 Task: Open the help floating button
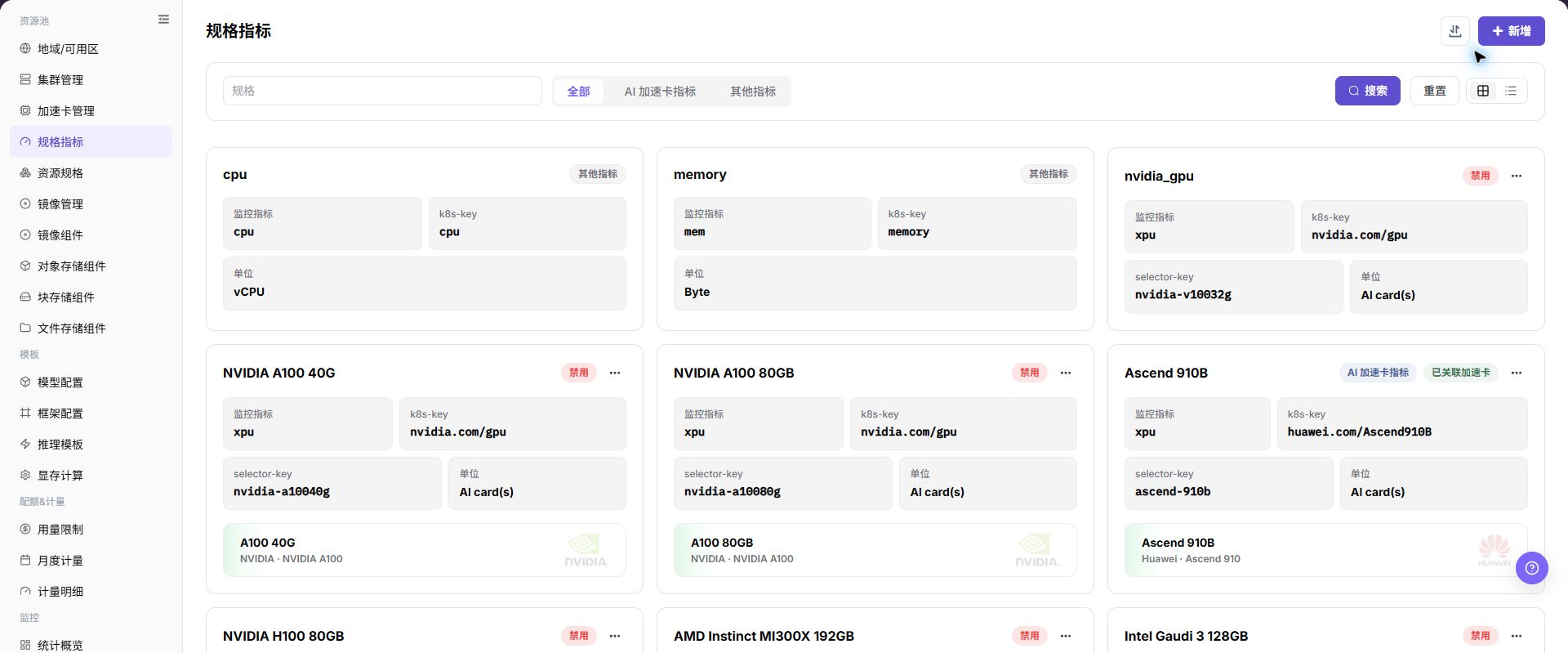click(x=1531, y=568)
